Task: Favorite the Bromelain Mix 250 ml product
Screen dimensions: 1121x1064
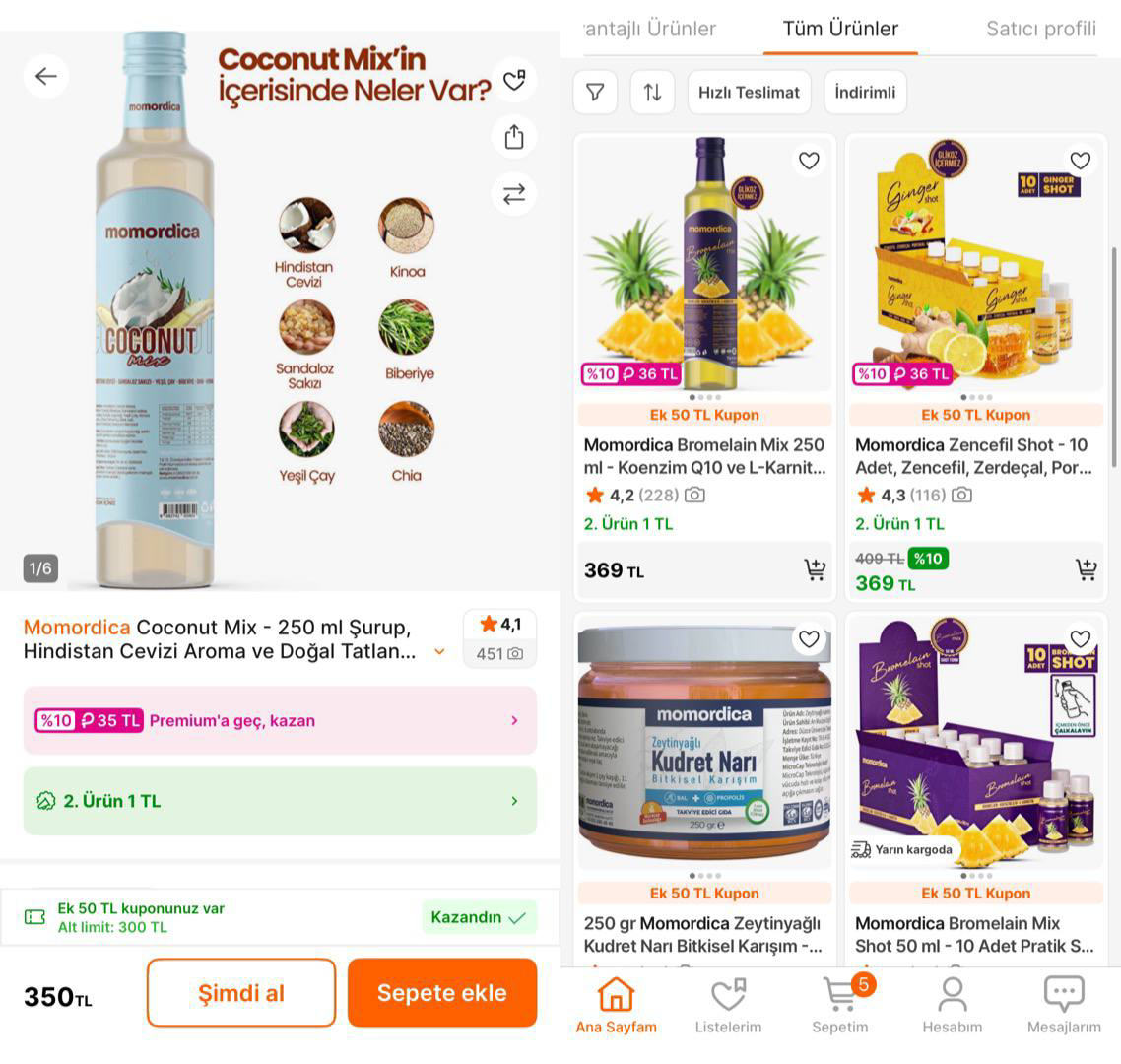Action: click(x=809, y=161)
